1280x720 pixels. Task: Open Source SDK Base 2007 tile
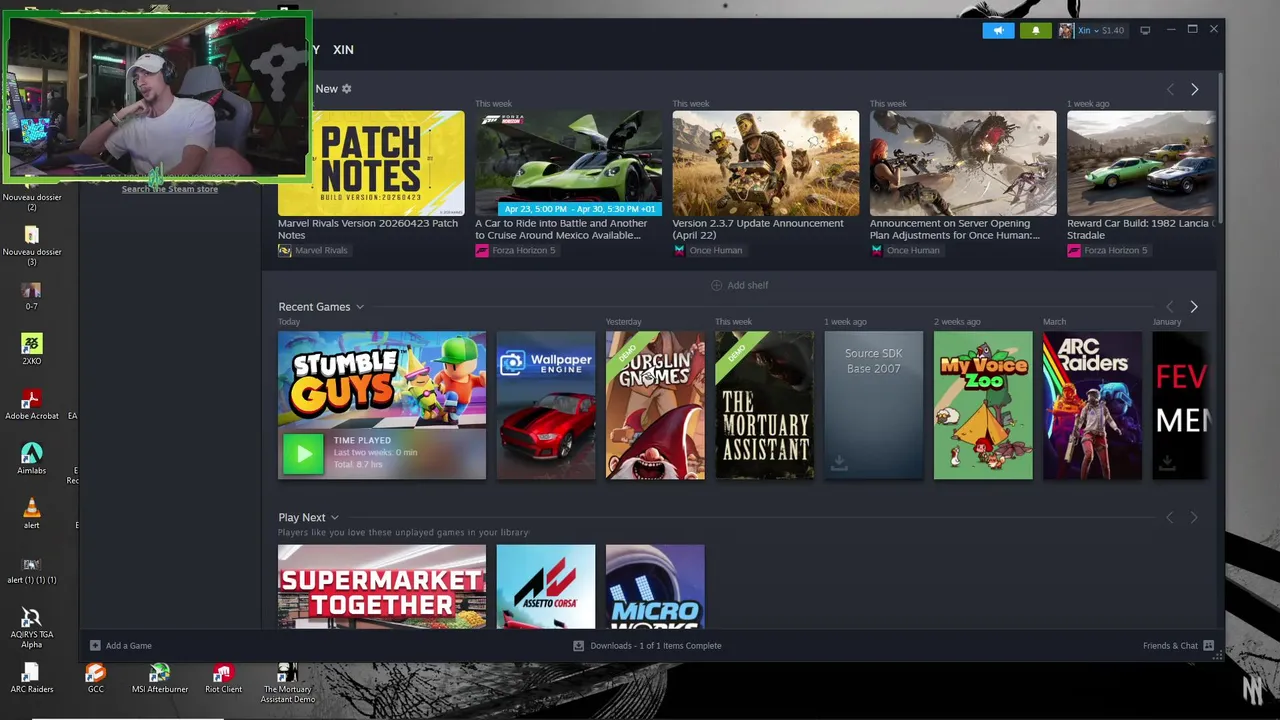click(x=873, y=405)
